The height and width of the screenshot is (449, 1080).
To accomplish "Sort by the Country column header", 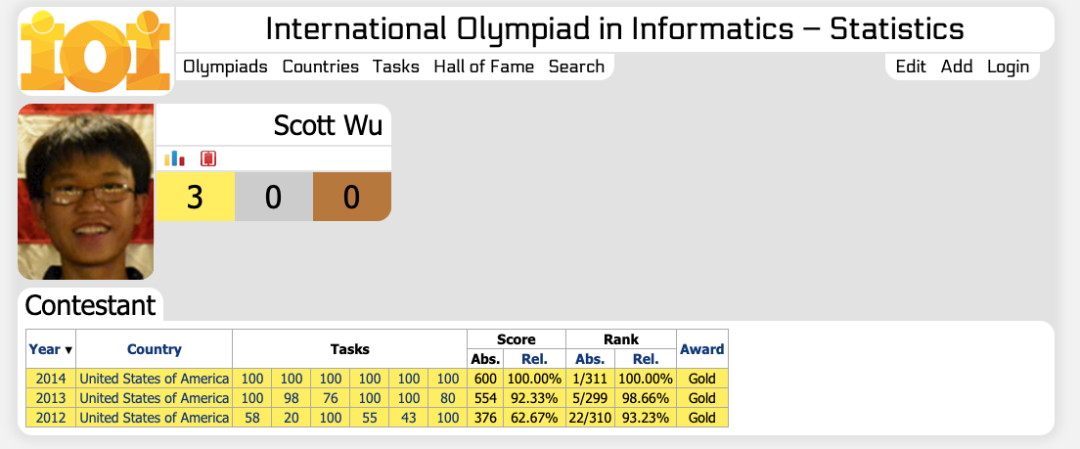I will point(154,349).
